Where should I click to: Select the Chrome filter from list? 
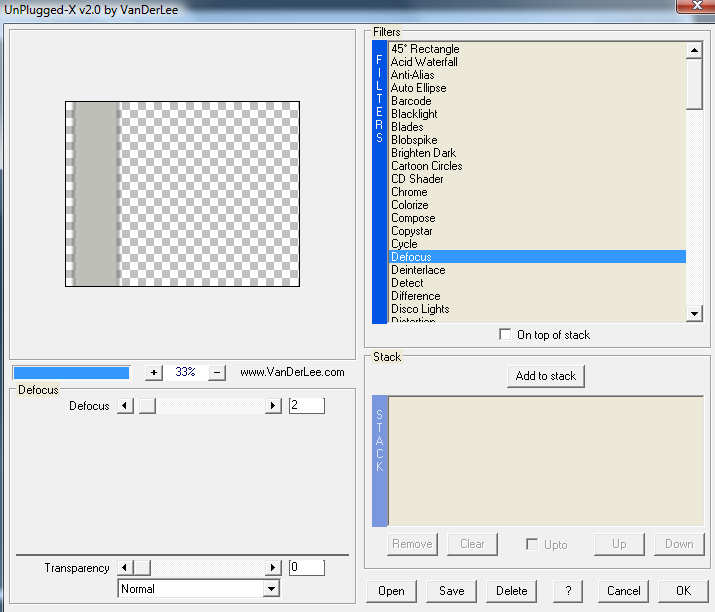coord(409,192)
